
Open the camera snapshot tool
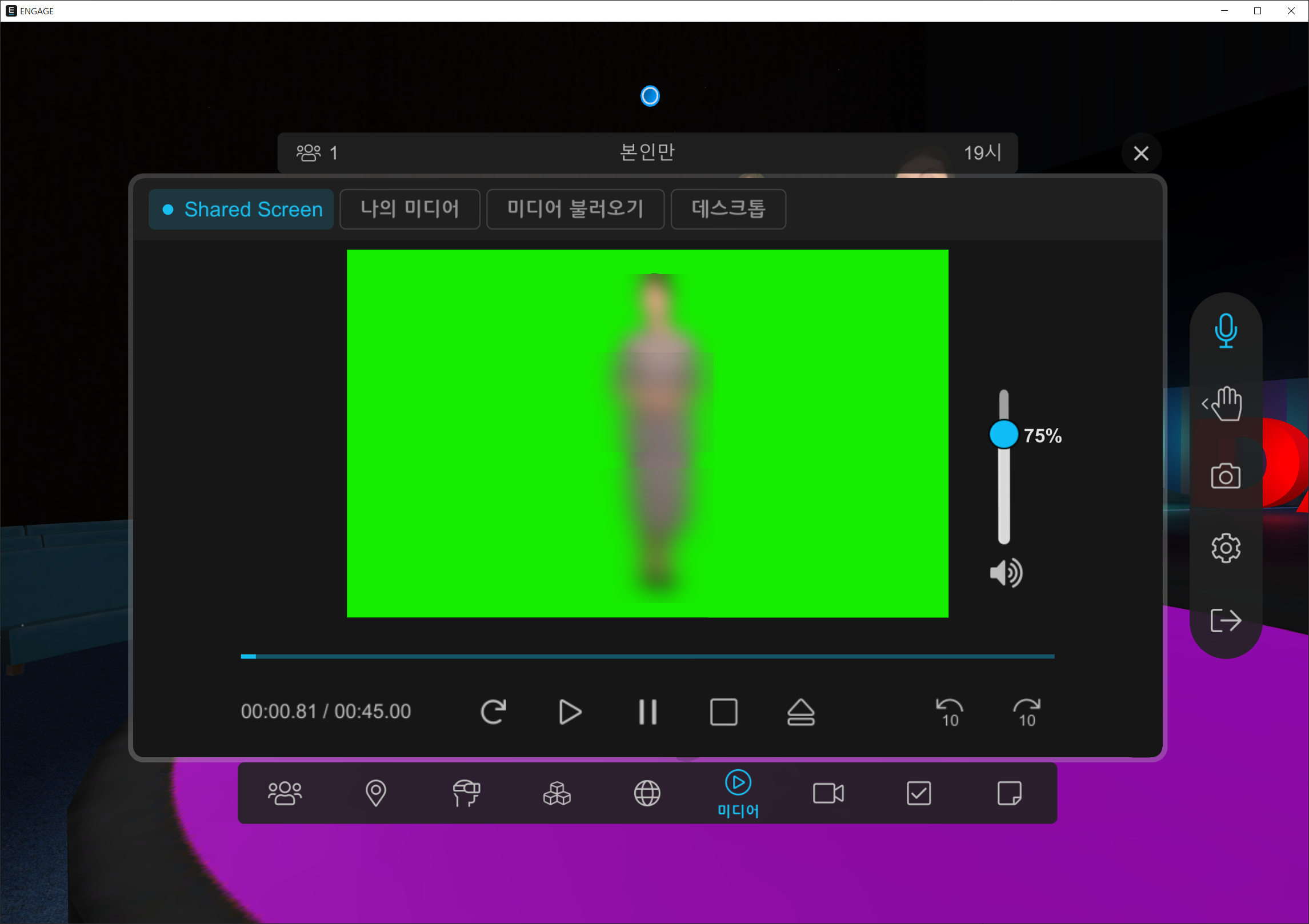pyautogui.click(x=1226, y=476)
